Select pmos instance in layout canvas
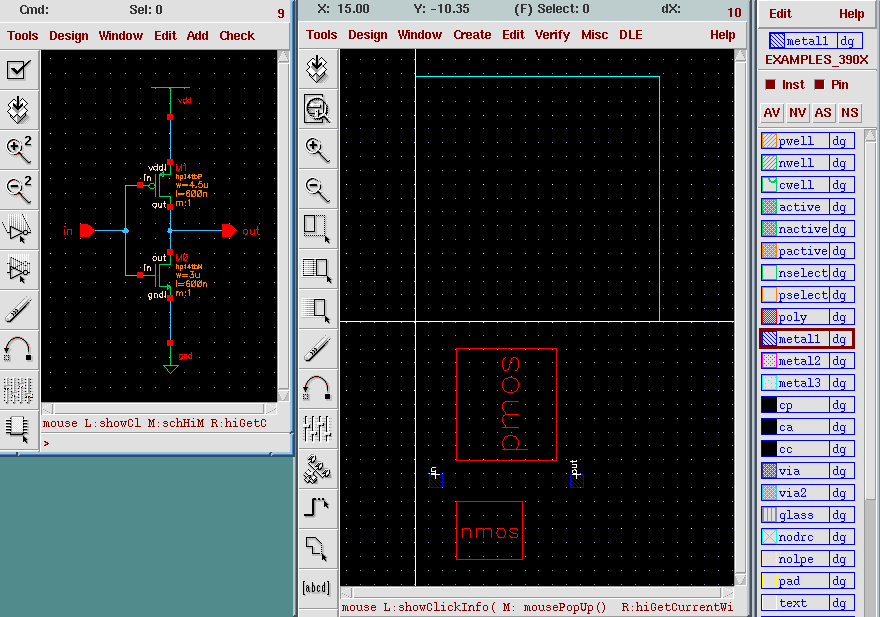The image size is (880, 617). point(506,405)
